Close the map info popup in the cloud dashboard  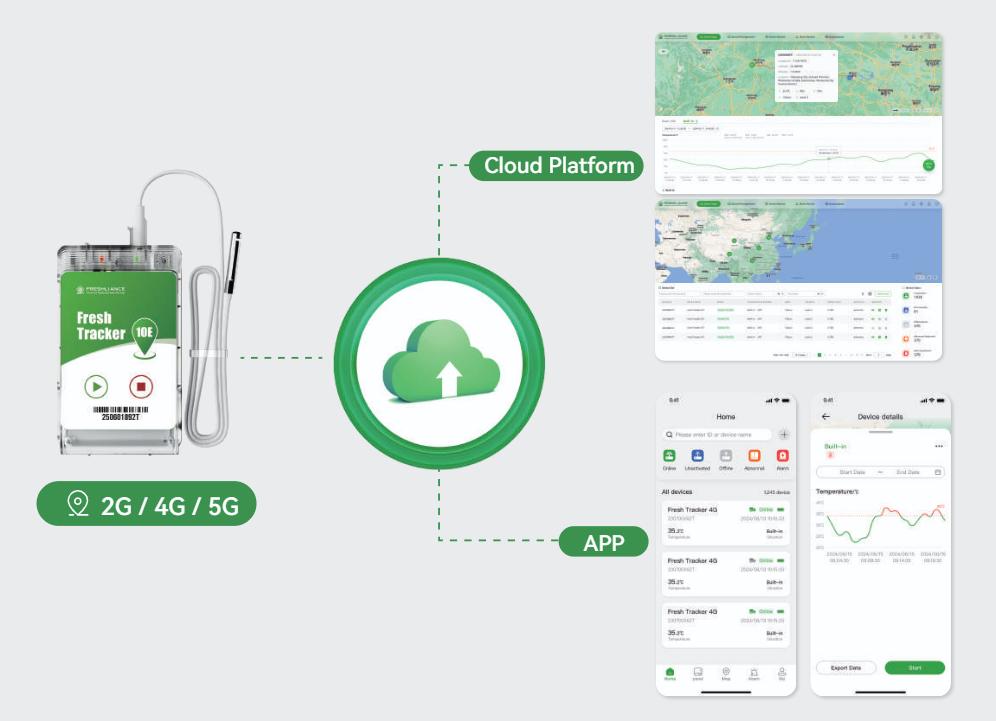[x=833, y=55]
